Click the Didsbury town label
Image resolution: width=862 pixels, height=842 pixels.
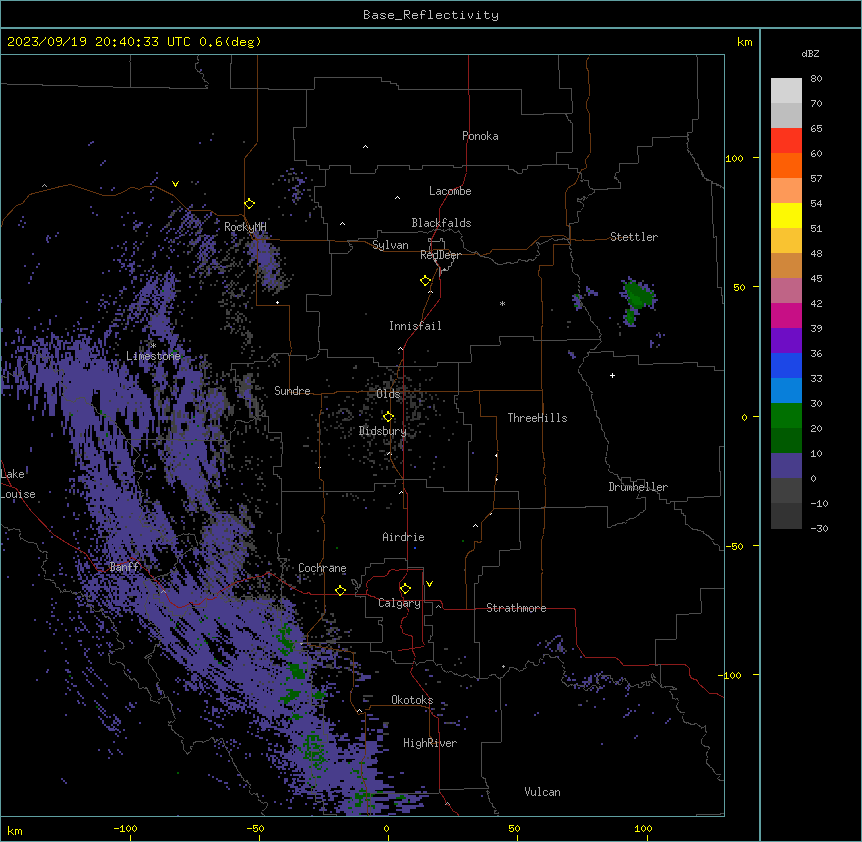tap(383, 431)
